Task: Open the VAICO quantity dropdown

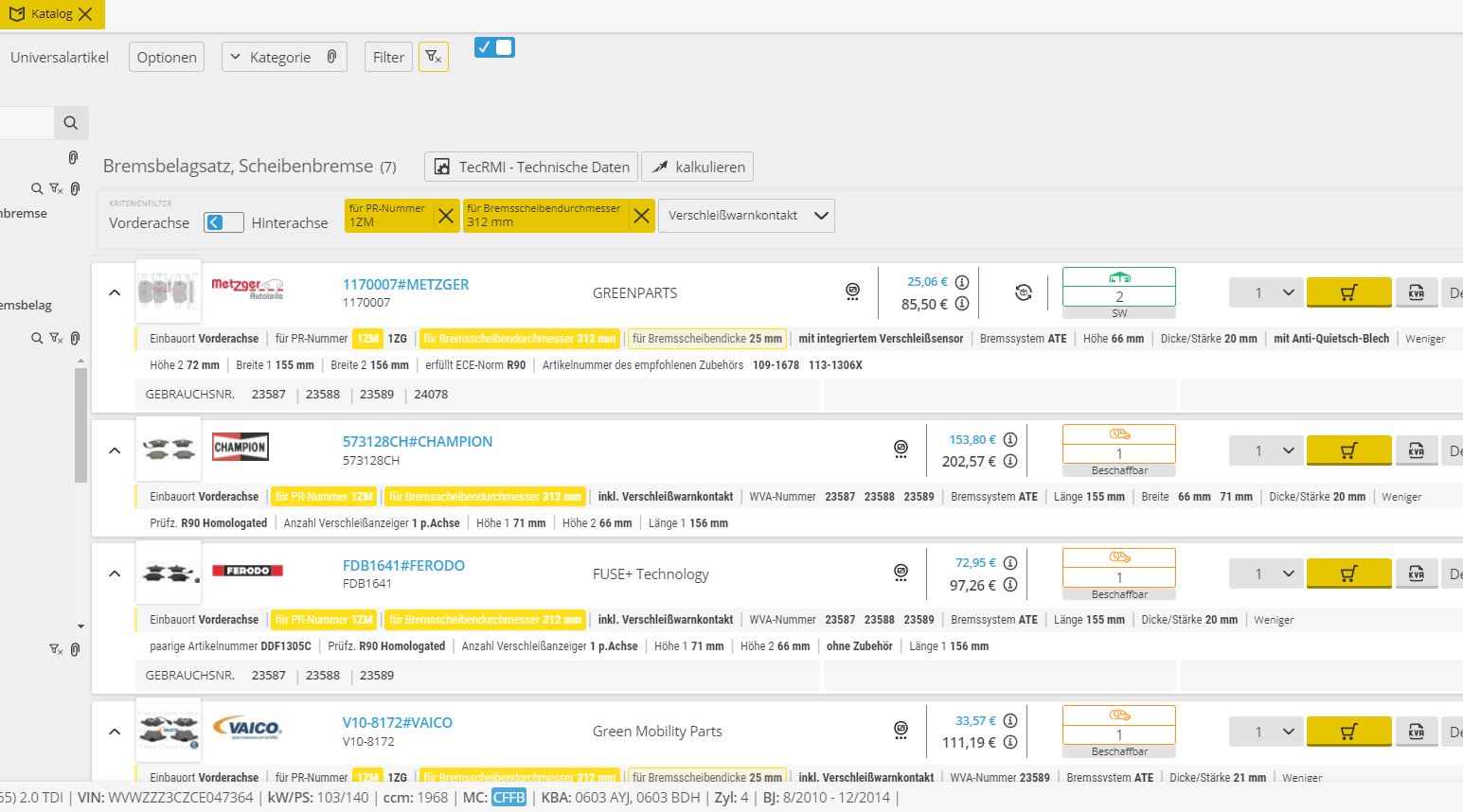Action: [1266, 732]
